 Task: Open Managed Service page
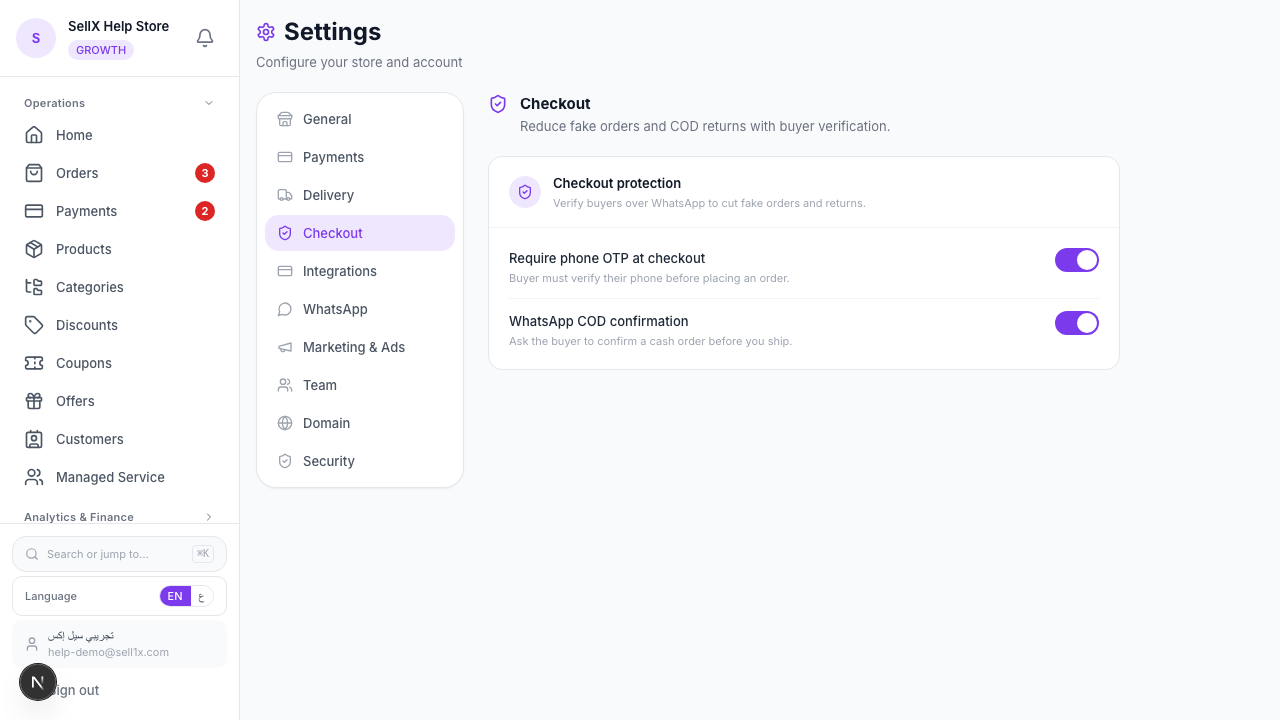119,477
